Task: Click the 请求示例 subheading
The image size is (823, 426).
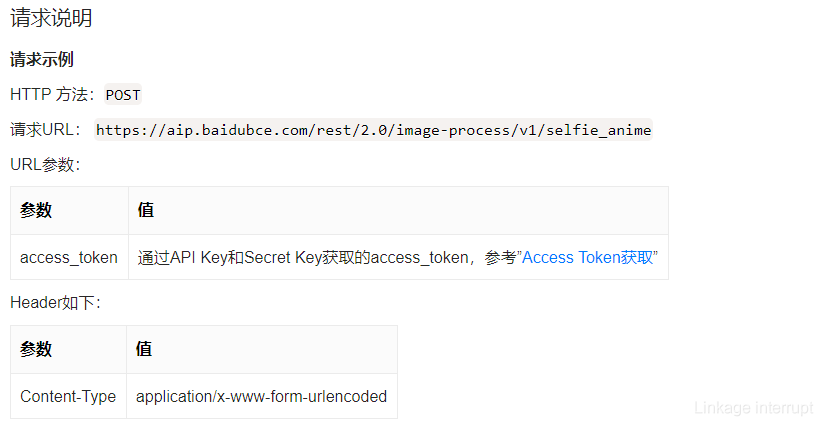Action: (42, 60)
